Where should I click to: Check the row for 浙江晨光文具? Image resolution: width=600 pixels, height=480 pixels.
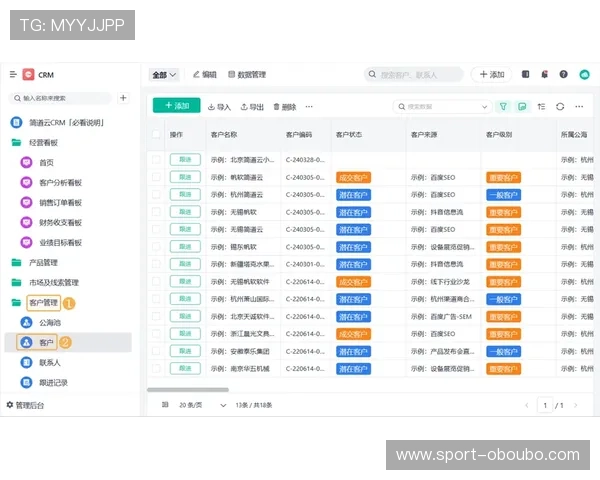[x=156, y=333]
